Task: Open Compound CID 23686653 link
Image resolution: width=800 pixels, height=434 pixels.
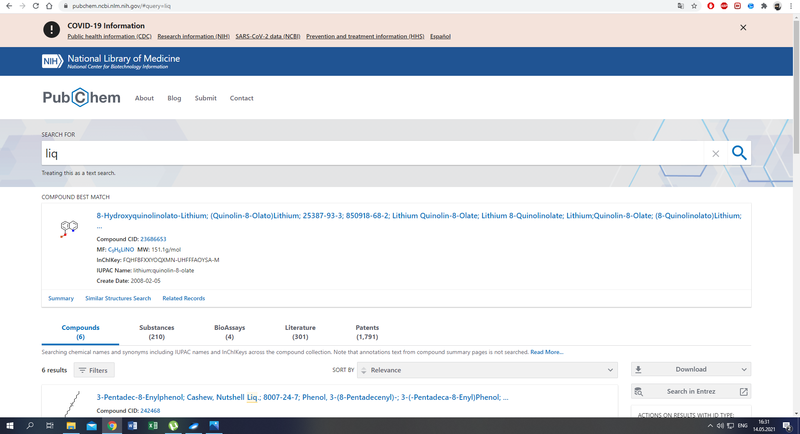Action: point(153,239)
